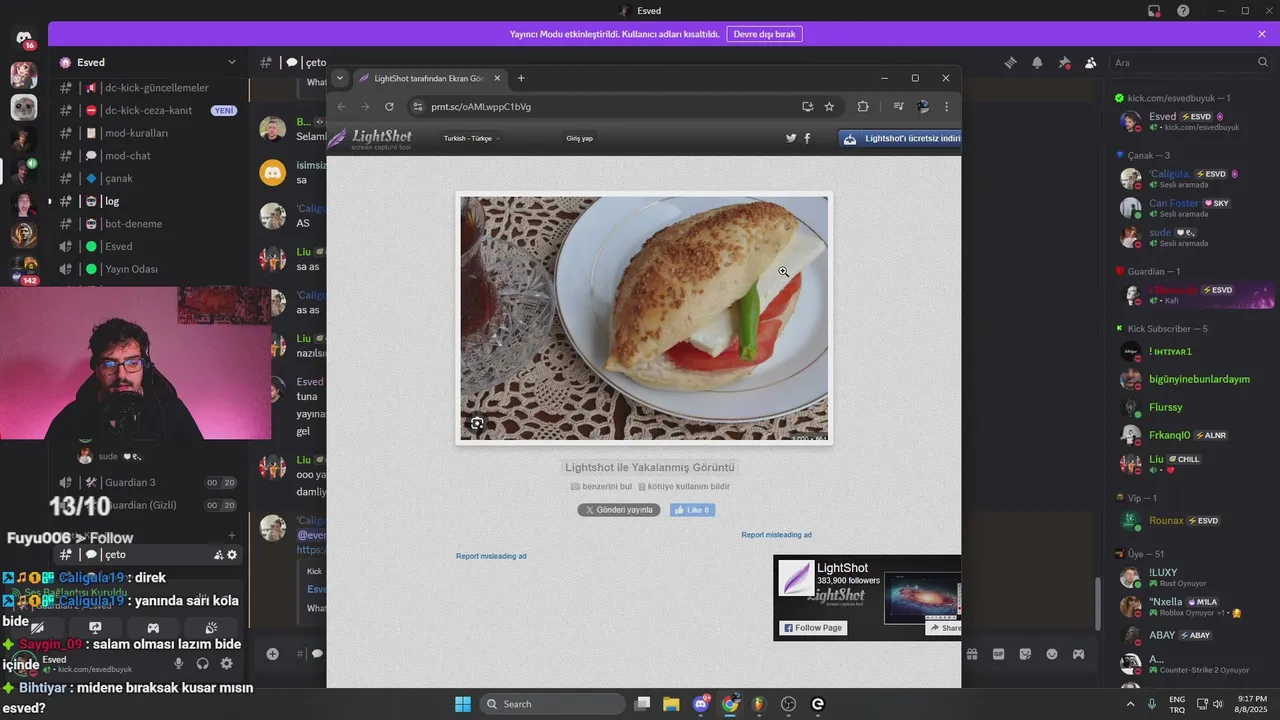The width and height of the screenshot is (1280, 720).
Task: Click 'benzerini bul' link
Action: pyautogui.click(x=601, y=486)
